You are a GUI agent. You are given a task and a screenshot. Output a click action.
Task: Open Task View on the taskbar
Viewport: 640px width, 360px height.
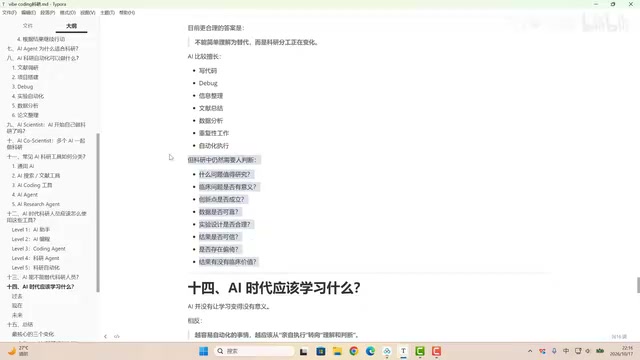click(303, 351)
